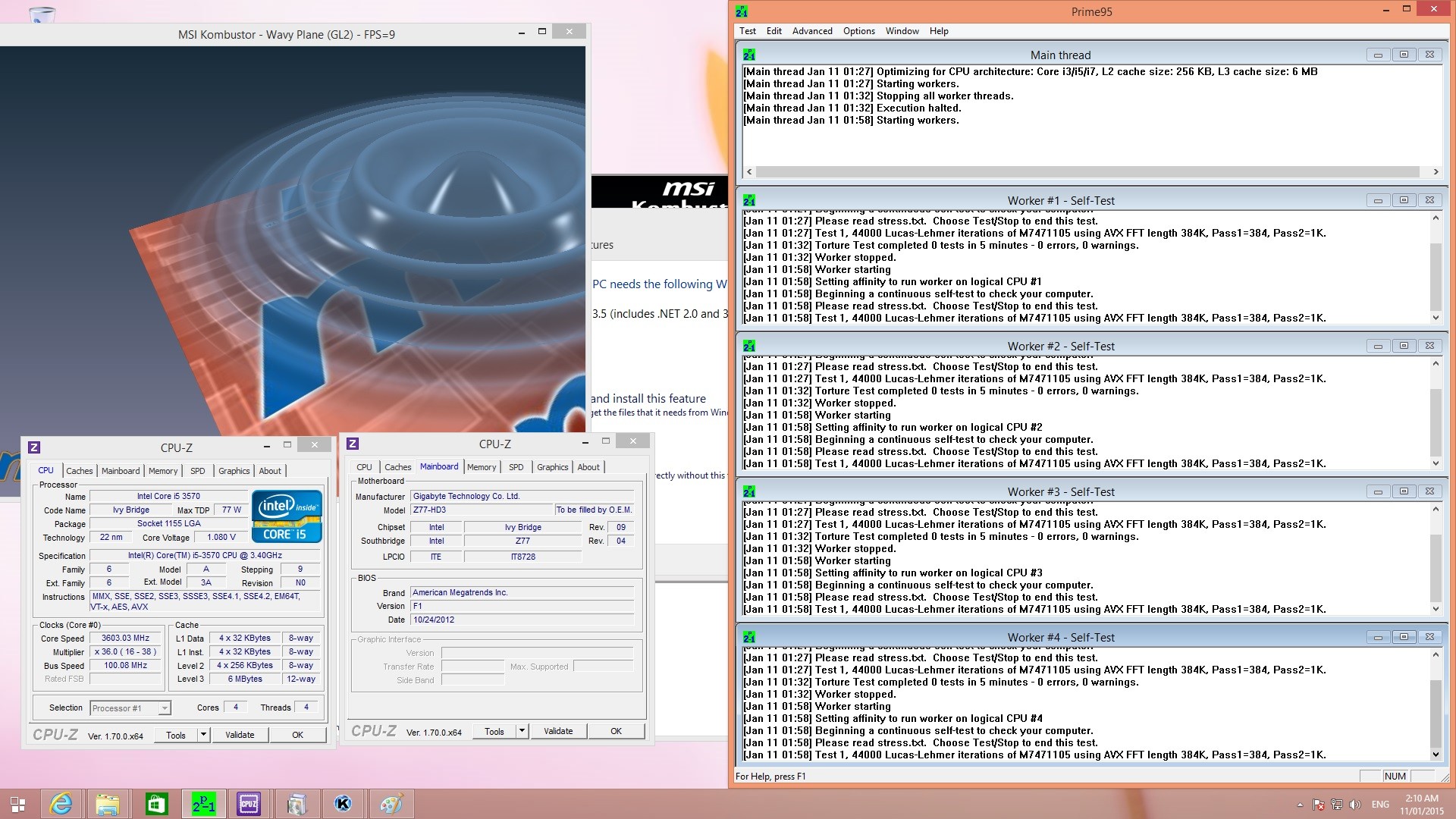Image resolution: width=1456 pixels, height=819 pixels.
Task: Click the Worker #2 window icon
Action: click(x=749, y=346)
